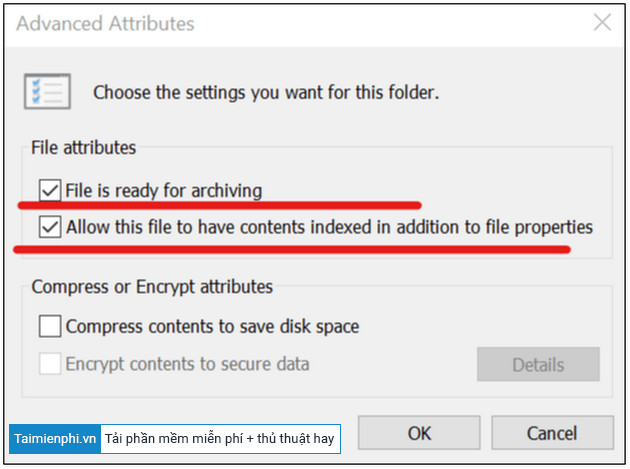Click the Taimienphi.vn blue badge

click(x=55, y=439)
